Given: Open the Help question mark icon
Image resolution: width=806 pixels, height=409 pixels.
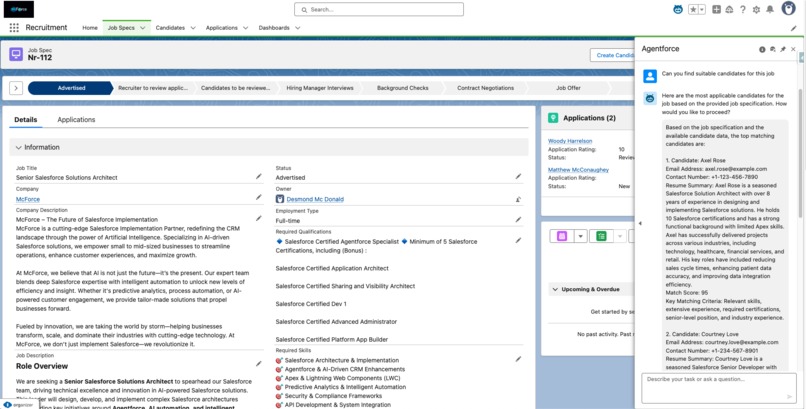Looking at the screenshot, I should pos(743,9).
